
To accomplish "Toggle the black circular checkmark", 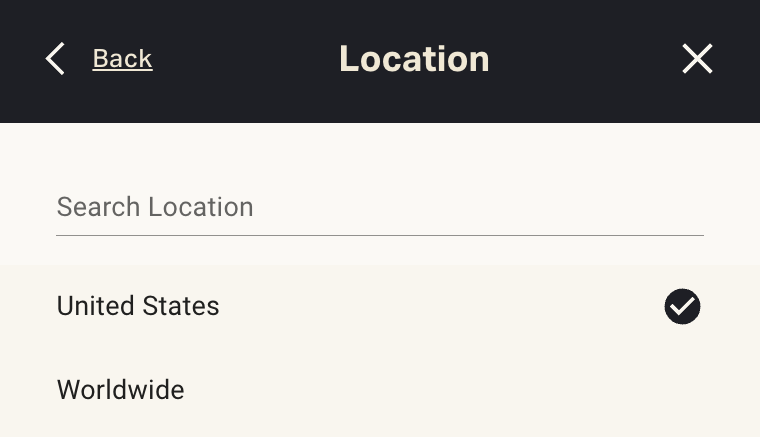I will (682, 307).
